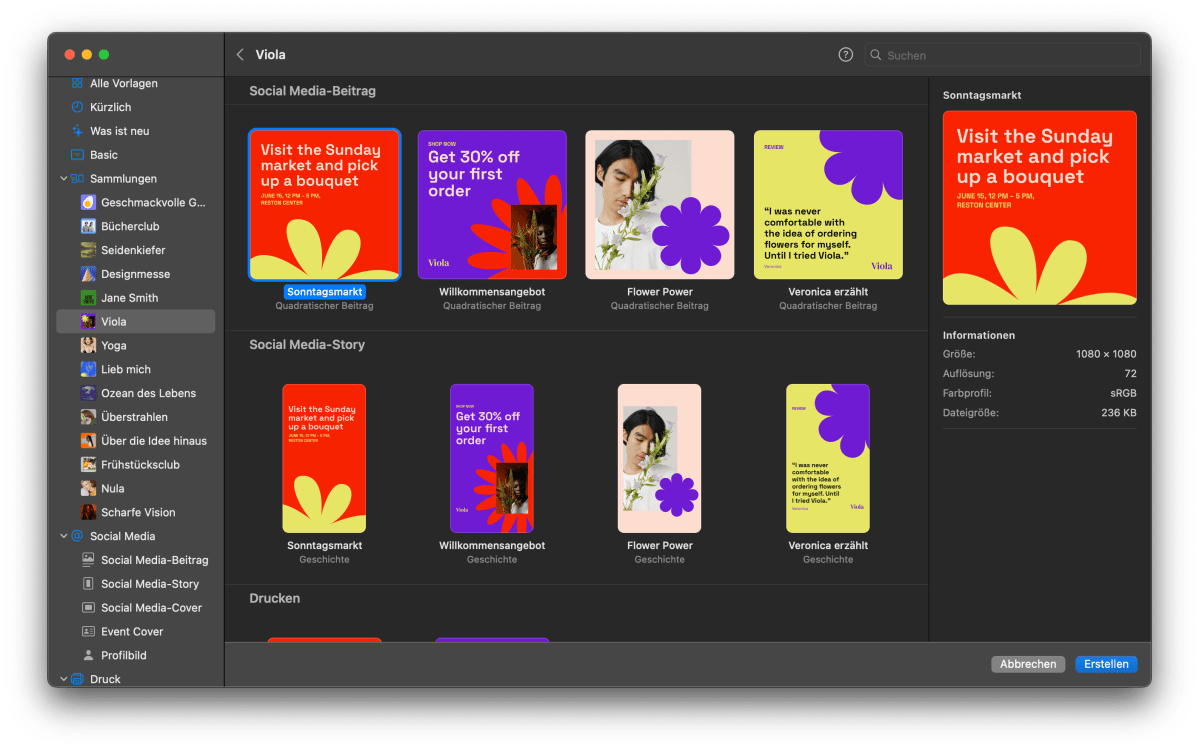Collapse the Sammlungen section
The image size is (1199, 750).
(64, 179)
